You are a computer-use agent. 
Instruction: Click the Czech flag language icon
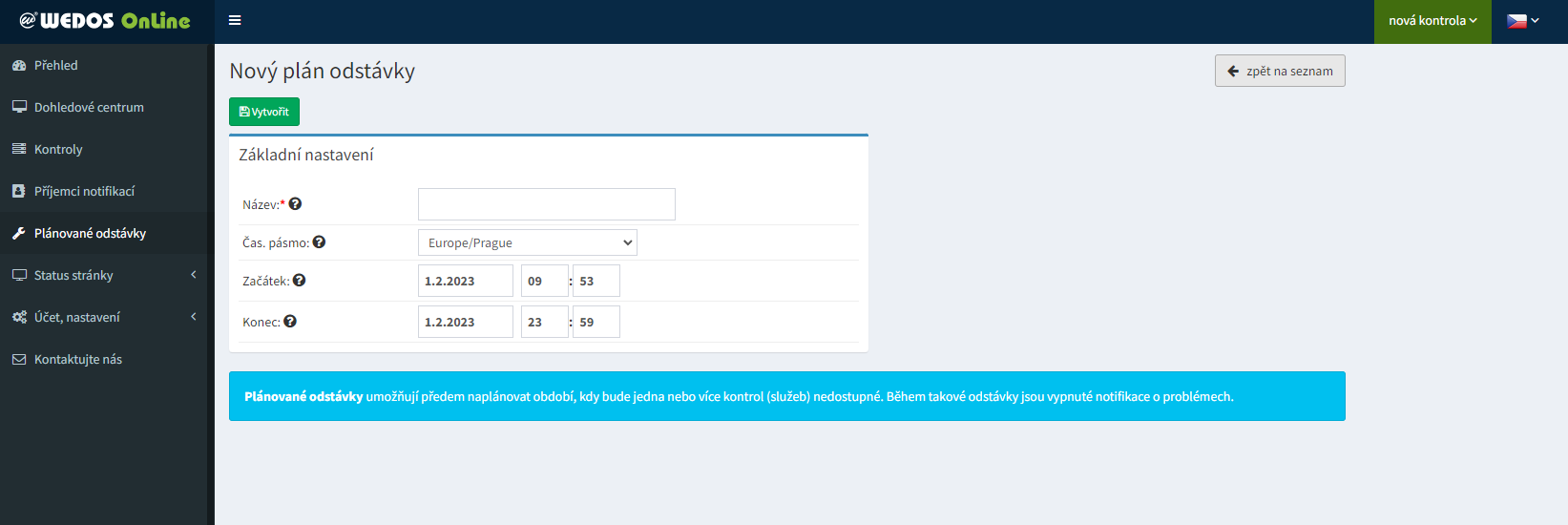pos(1516,20)
